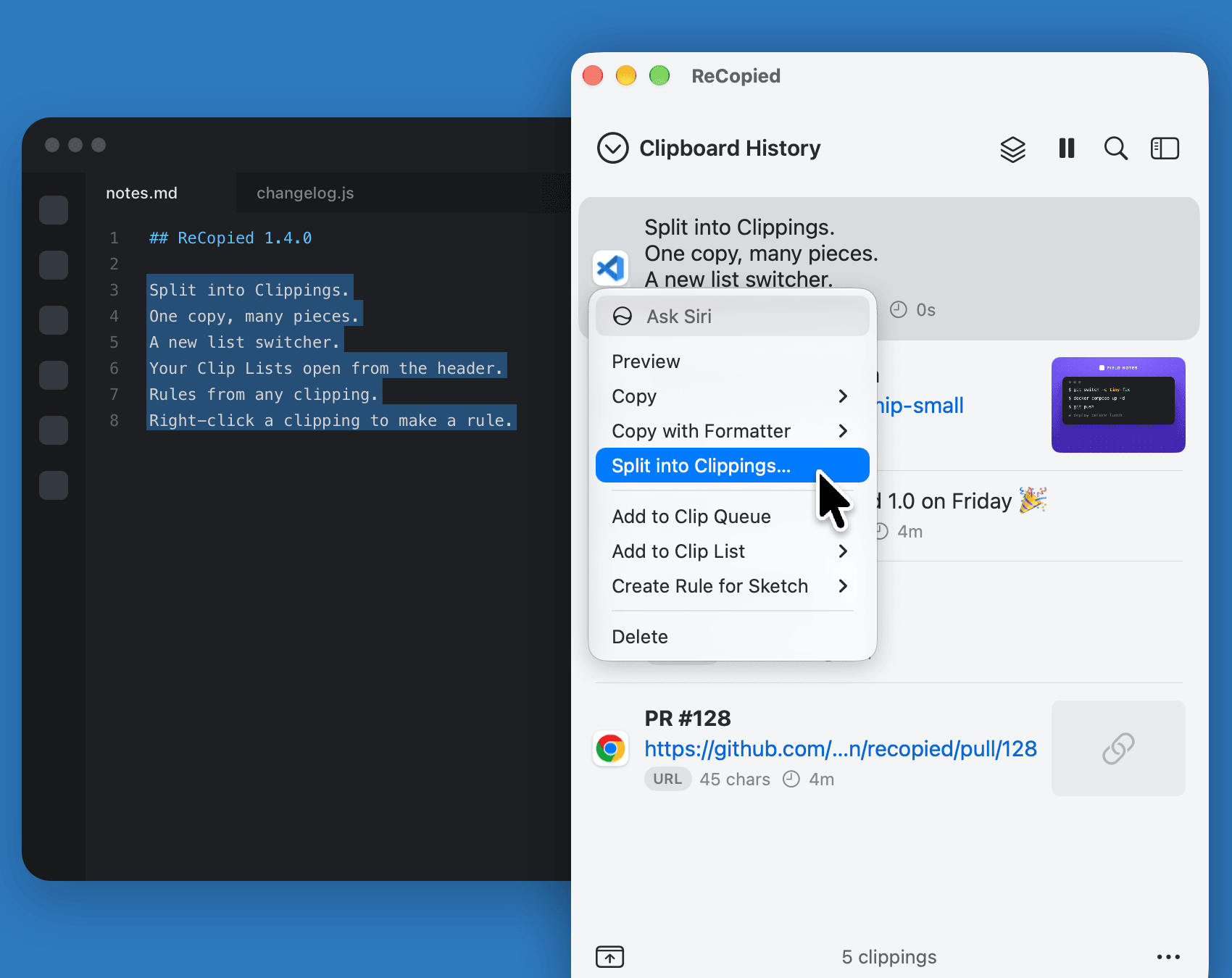Open the purple terminal screenshot thumbnail
Screen dimensions: 1232x978
[x=1118, y=405]
